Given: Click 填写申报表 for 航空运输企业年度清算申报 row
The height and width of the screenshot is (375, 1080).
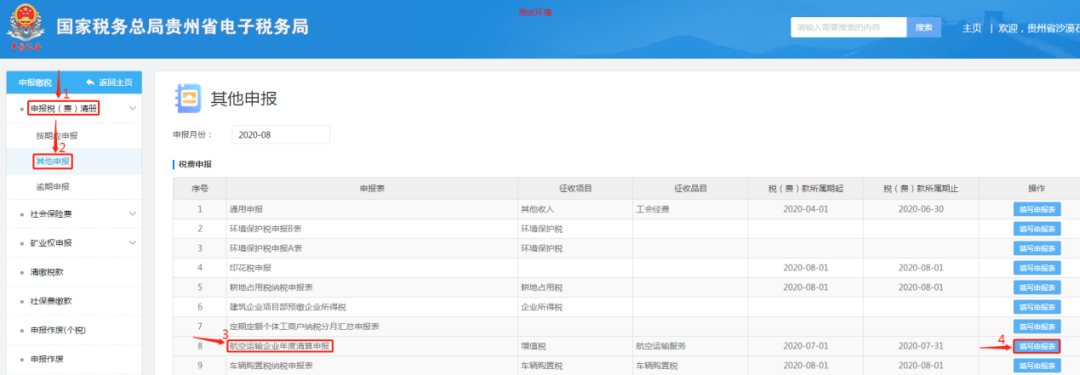Looking at the screenshot, I should tap(1037, 345).
